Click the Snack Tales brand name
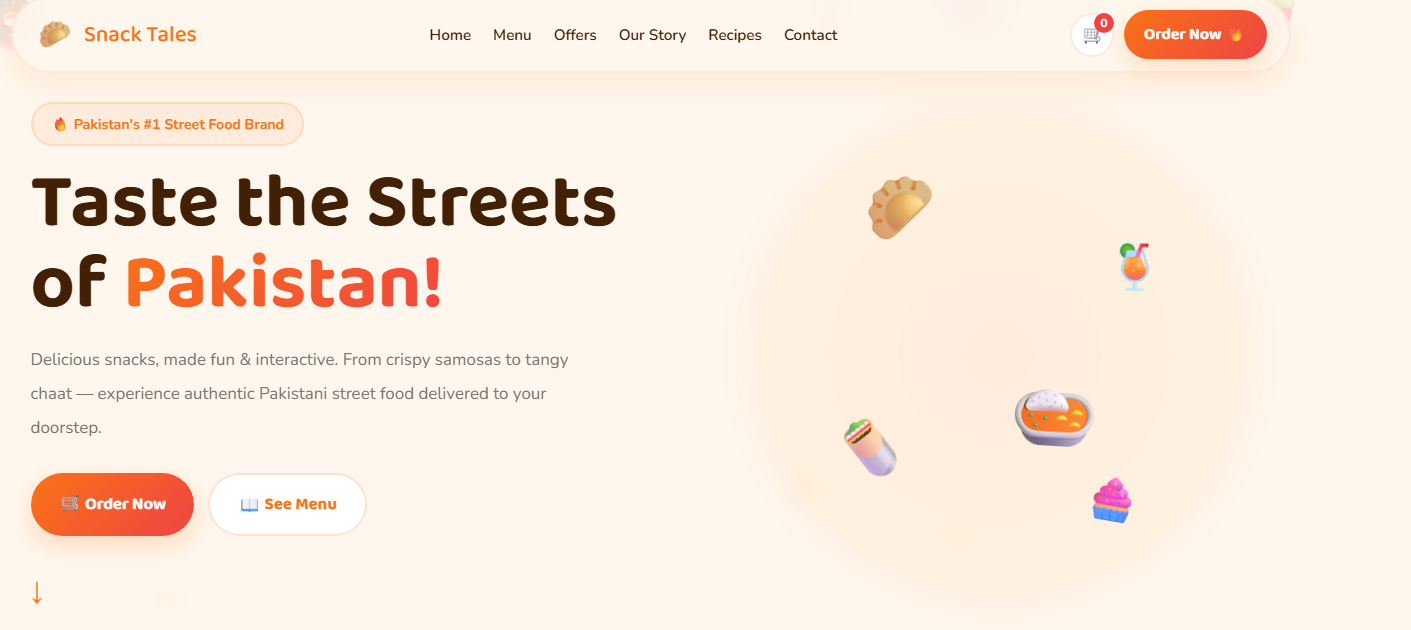Screen dimensions: 1411x630 [140, 34]
